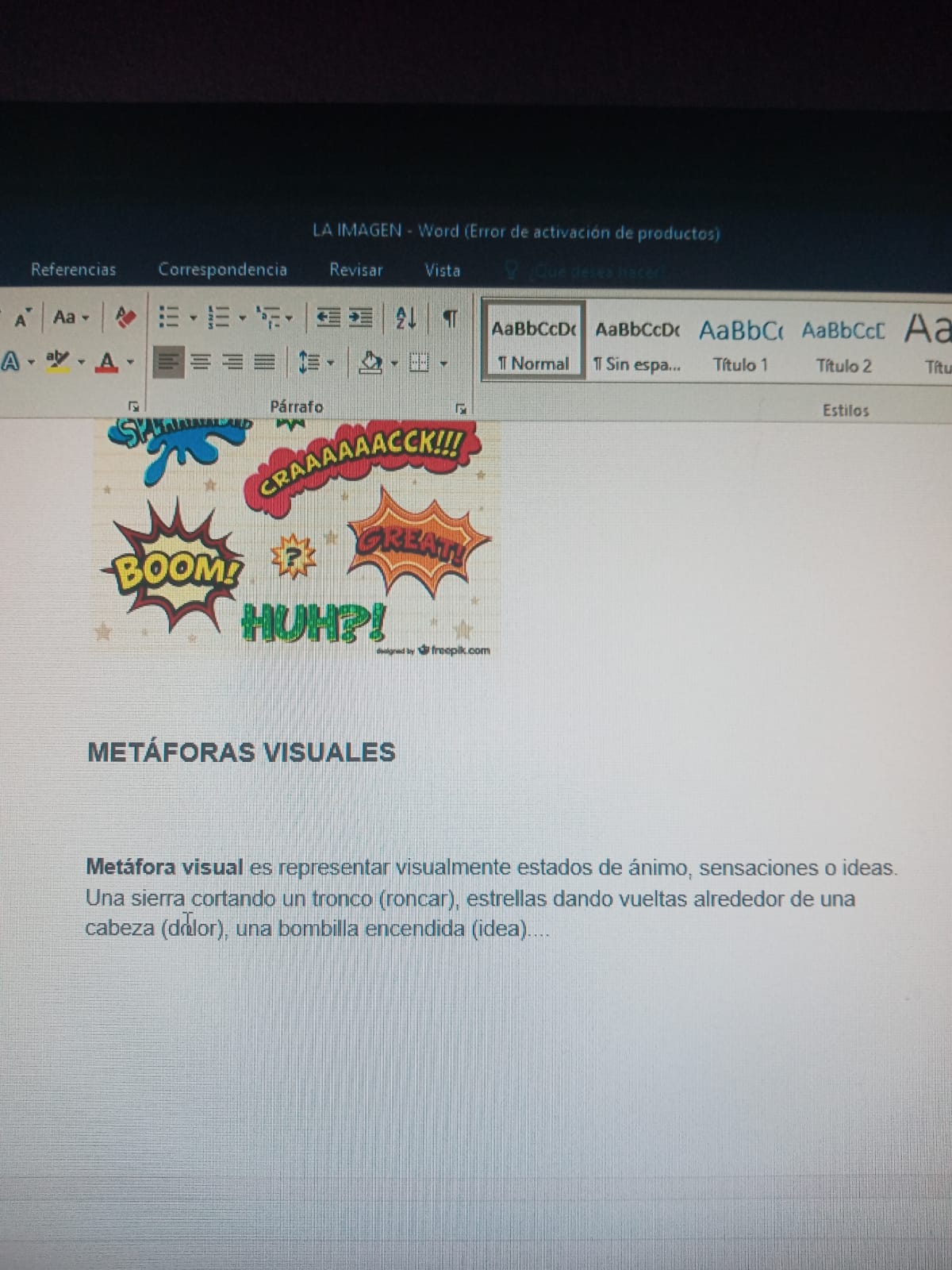Click the bold words Metáfora visual
The image size is (952, 1270).
(164, 867)
